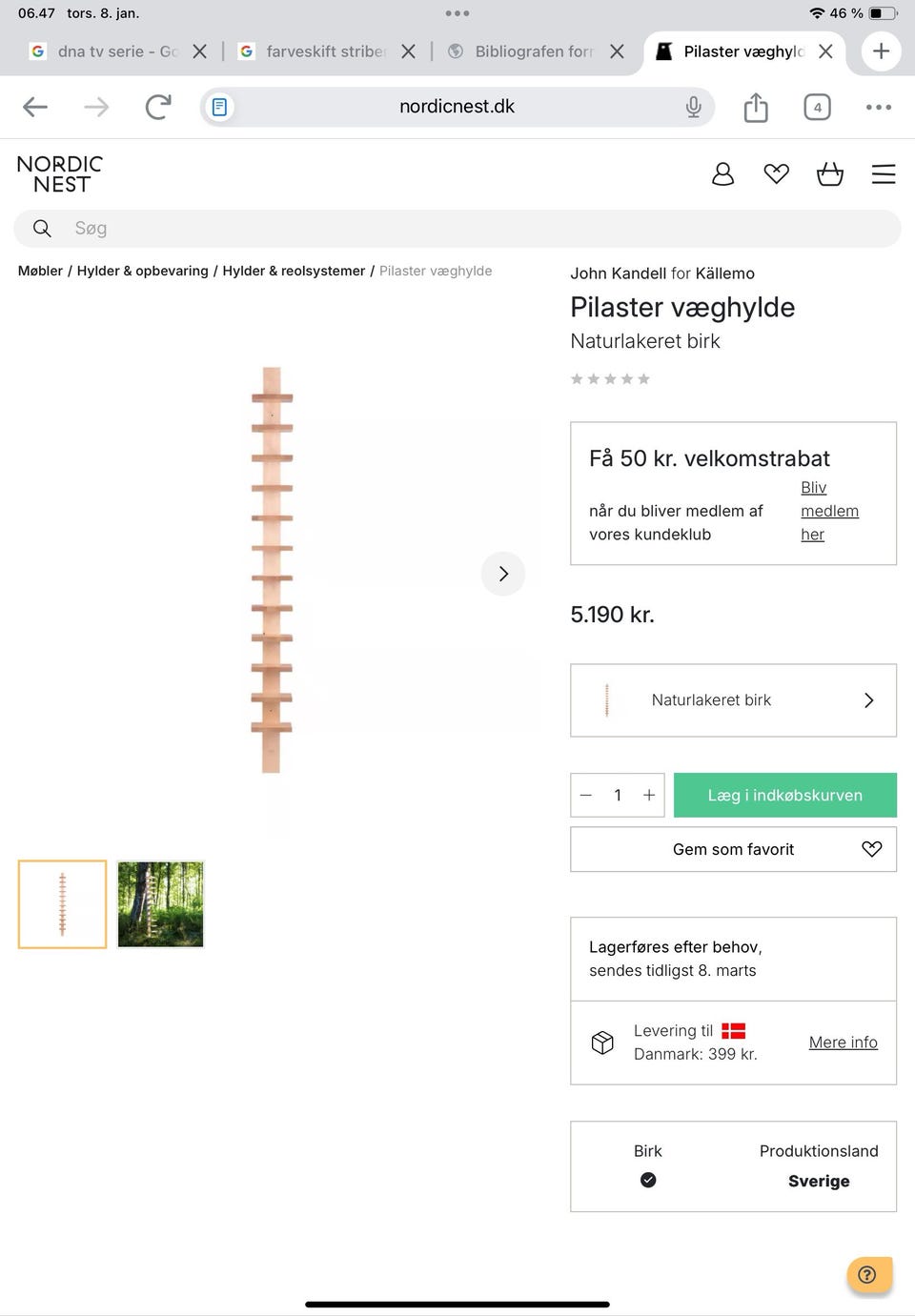Click Læg i indkøbskurven button
Screen dimensions: 915x1316
tap(784, 795)
